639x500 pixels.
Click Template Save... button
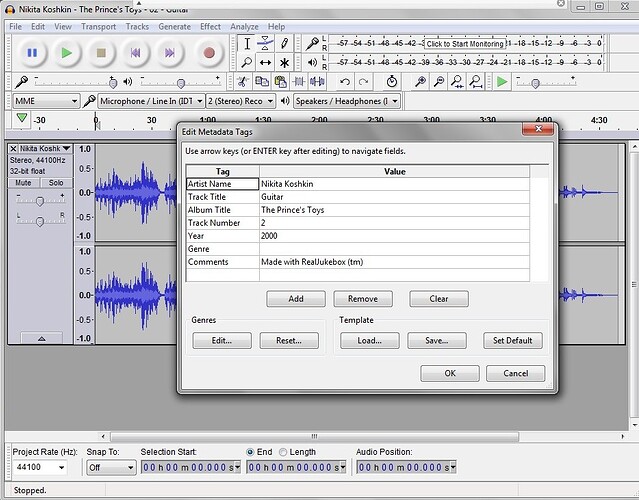pos(437,341)
